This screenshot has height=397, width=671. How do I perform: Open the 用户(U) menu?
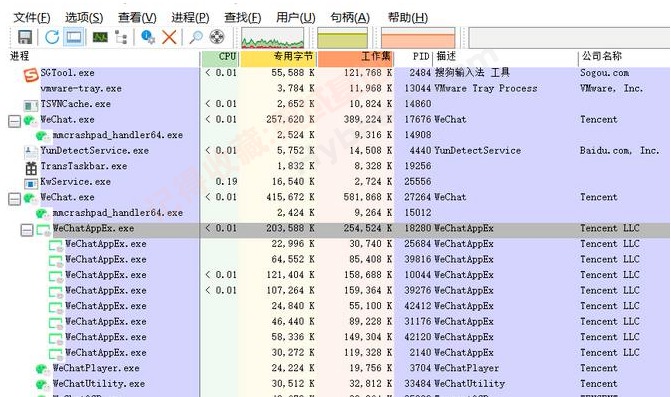click(296, 18)
